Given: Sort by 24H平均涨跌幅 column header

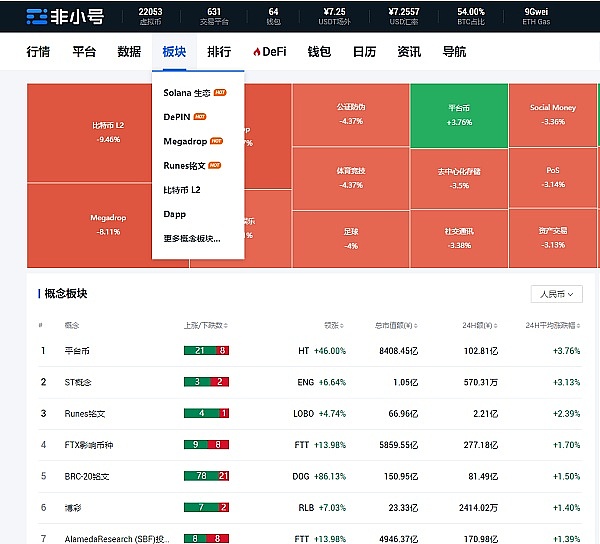Looking at the screenshot, I should click(x=553, y=325).
